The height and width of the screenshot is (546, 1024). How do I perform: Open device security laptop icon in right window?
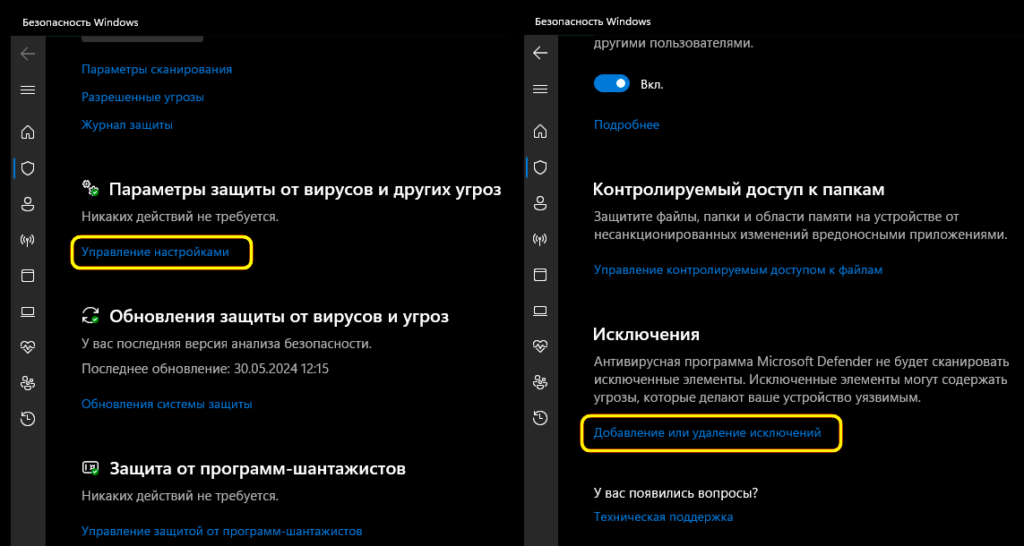tap(540, 312)
